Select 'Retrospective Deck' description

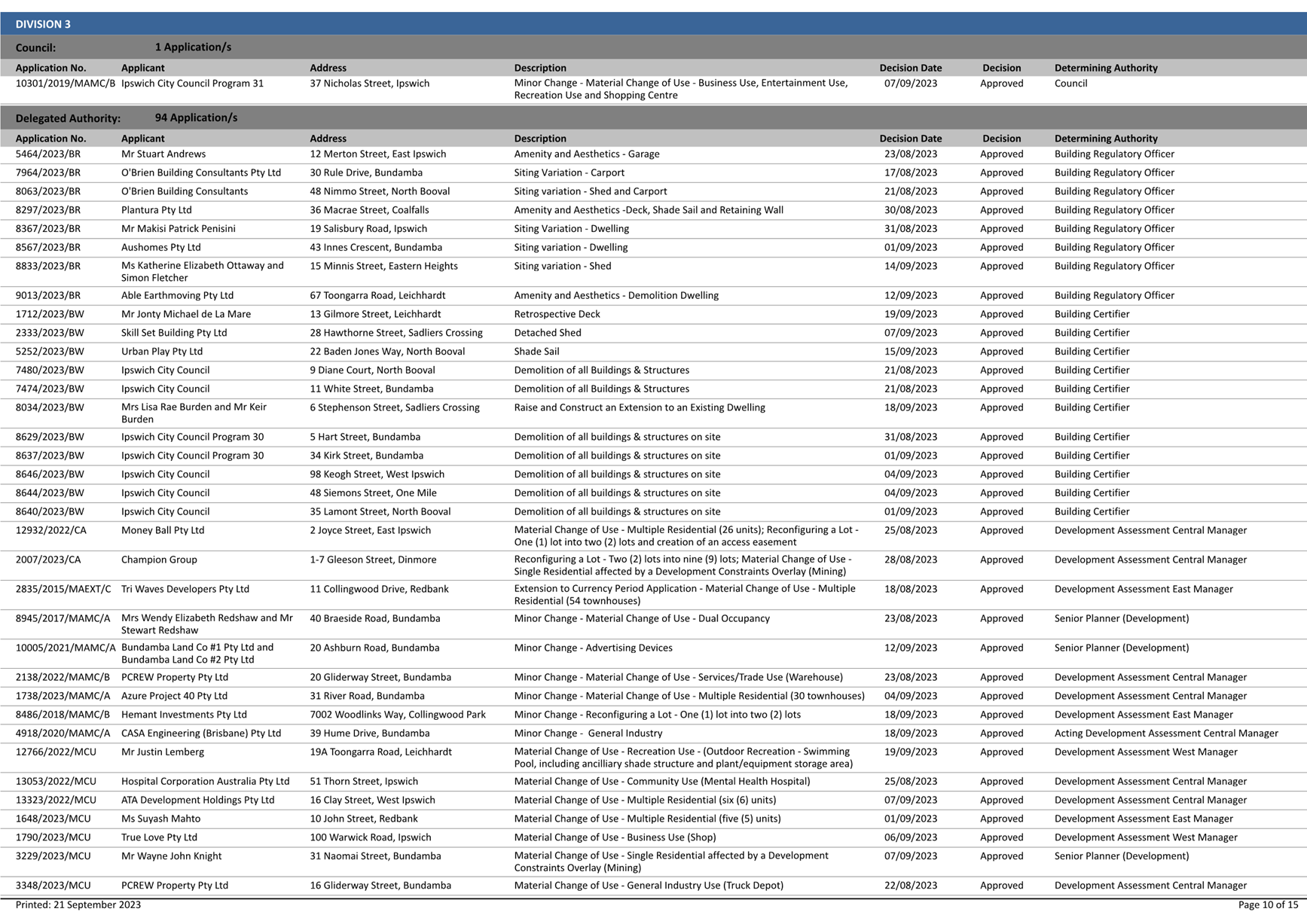click(x=557, y=315)
